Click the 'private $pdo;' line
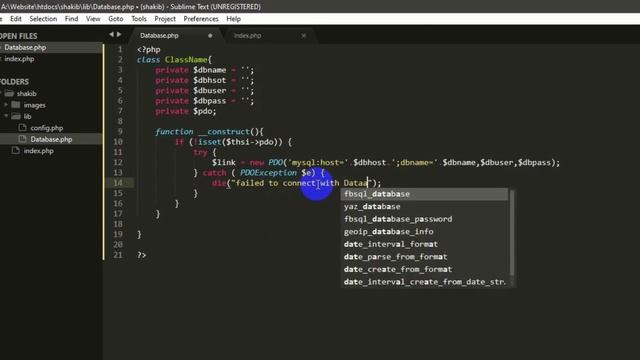640x360 pixels. (186, 111)
